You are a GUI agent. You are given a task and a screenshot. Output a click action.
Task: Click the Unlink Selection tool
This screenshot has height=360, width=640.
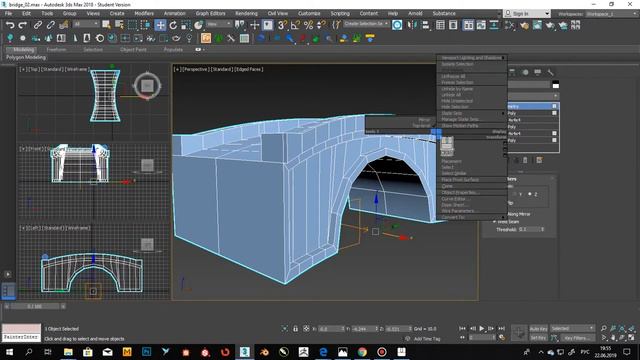51,25
